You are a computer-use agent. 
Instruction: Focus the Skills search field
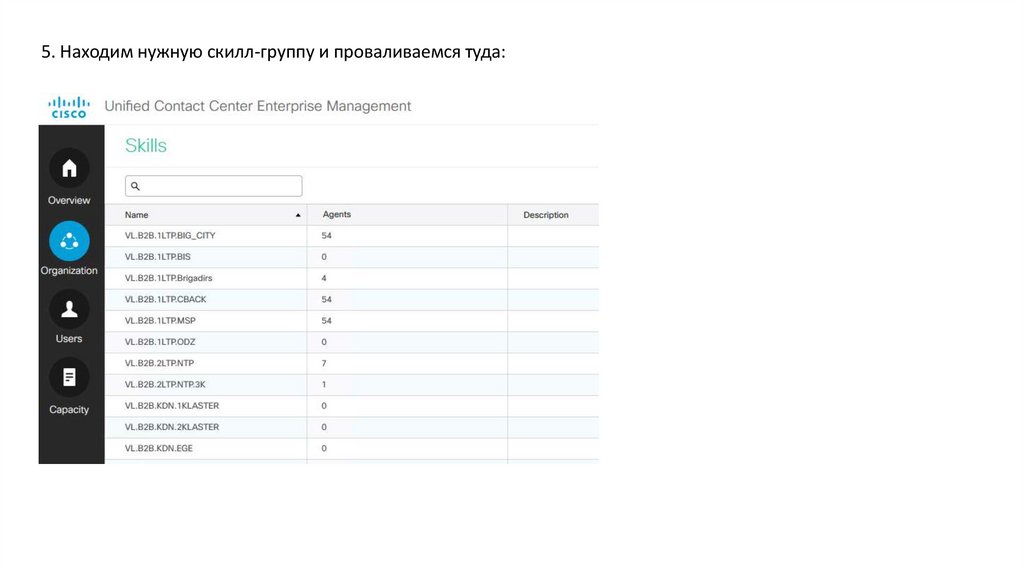(x=214, y=186)
